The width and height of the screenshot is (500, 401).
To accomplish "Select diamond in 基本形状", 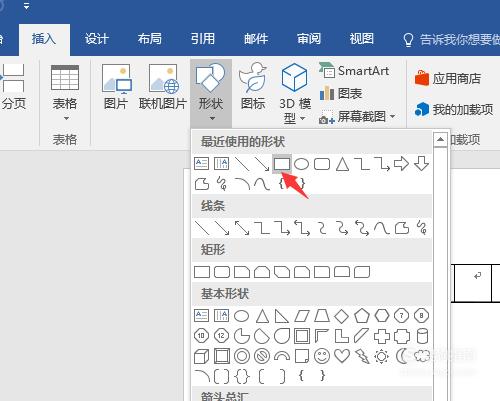I will tap(342, 316).
